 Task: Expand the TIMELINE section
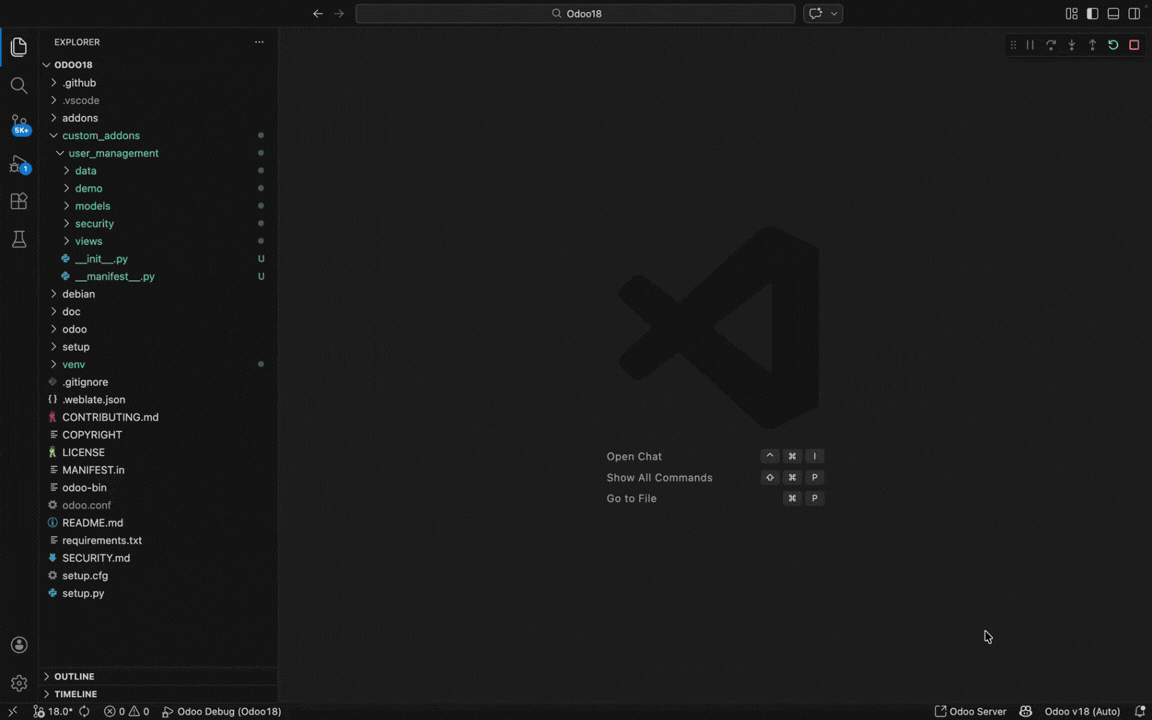[158, 694]
